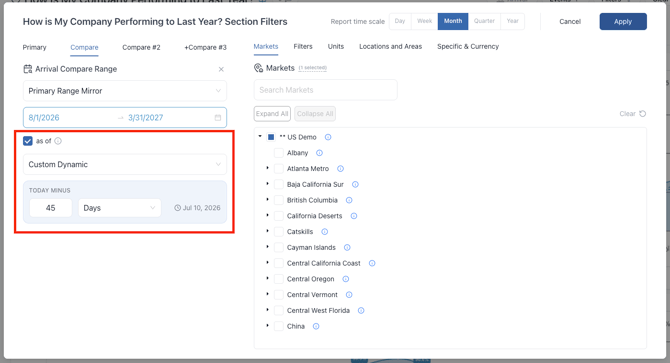The width and height of the screenshot is (670, 363).
Task: Check the Central Oregon checkbox
Action: tap(279, 279)
